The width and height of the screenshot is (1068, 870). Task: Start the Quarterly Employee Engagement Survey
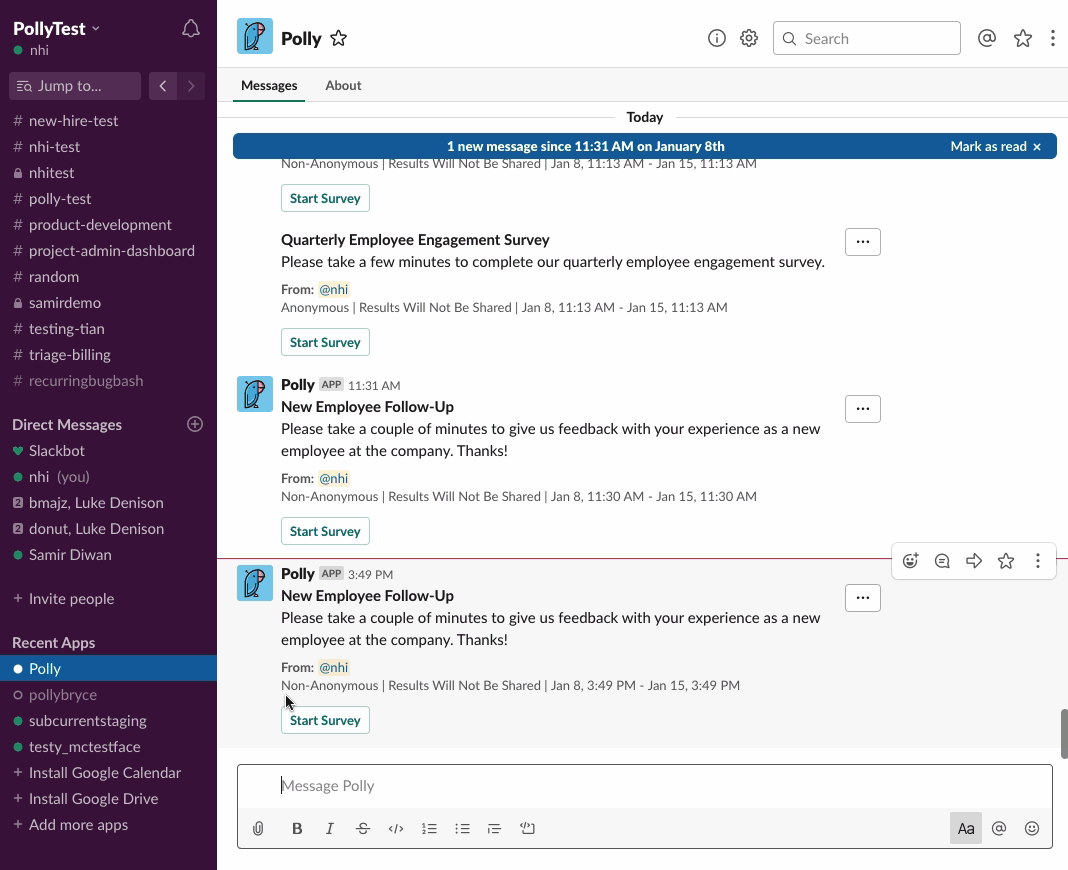click(x=326, y=342)
